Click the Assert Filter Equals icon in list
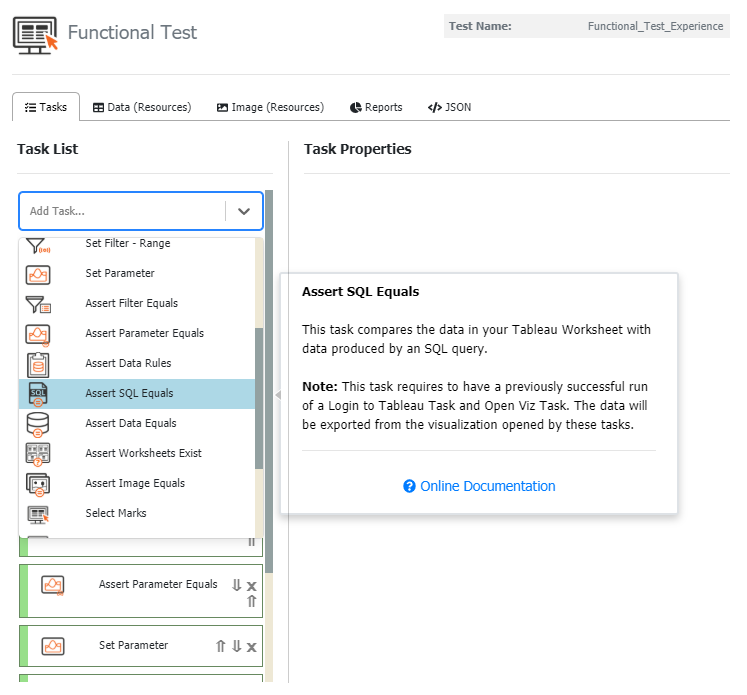 point(38,304)
